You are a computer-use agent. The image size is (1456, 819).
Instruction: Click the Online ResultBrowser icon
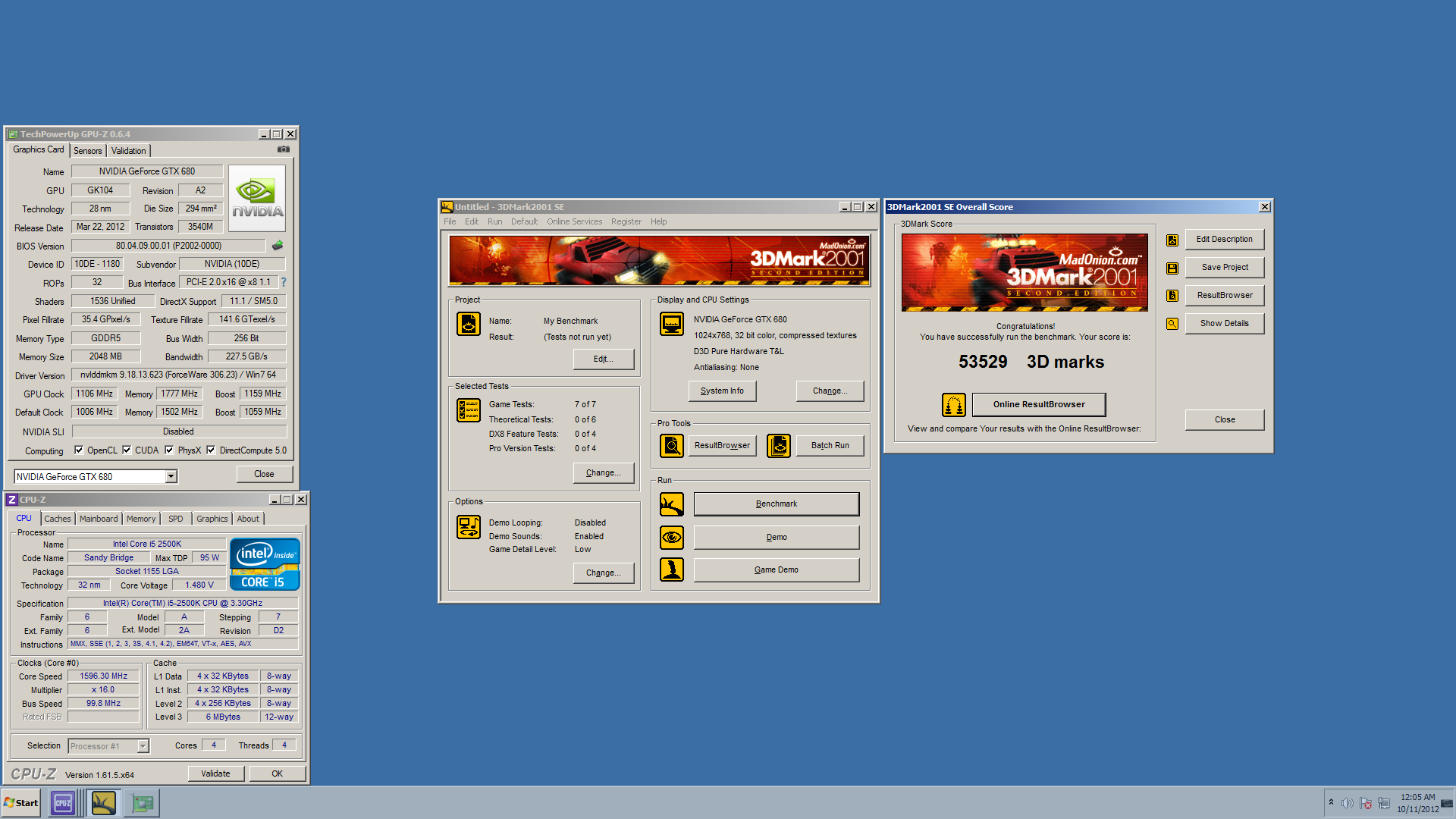click(x=954, y=405)
